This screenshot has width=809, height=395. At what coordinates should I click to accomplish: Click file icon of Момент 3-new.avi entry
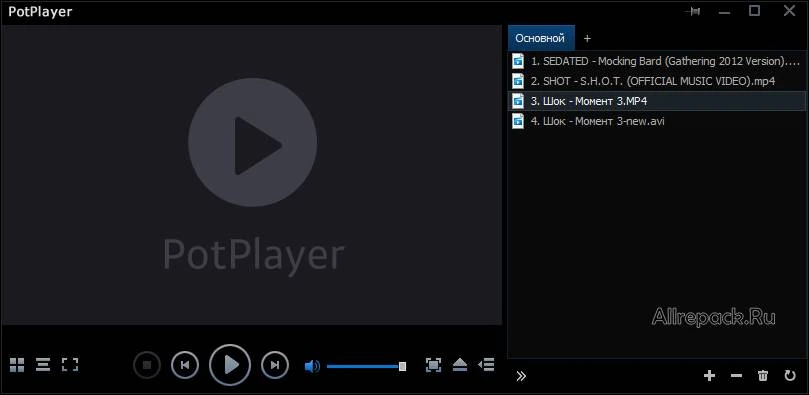pyautogui.click(x=517, y=121)
